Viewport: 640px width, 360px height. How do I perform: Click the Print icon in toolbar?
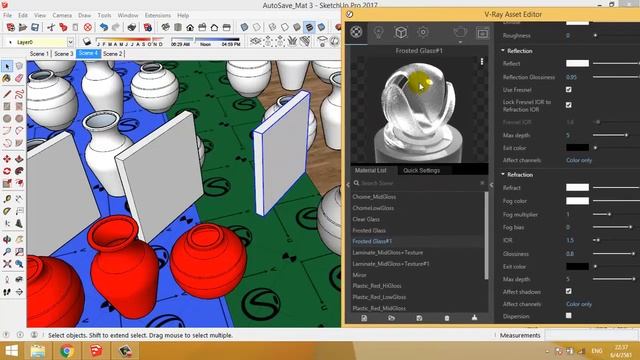pos(131,27)
